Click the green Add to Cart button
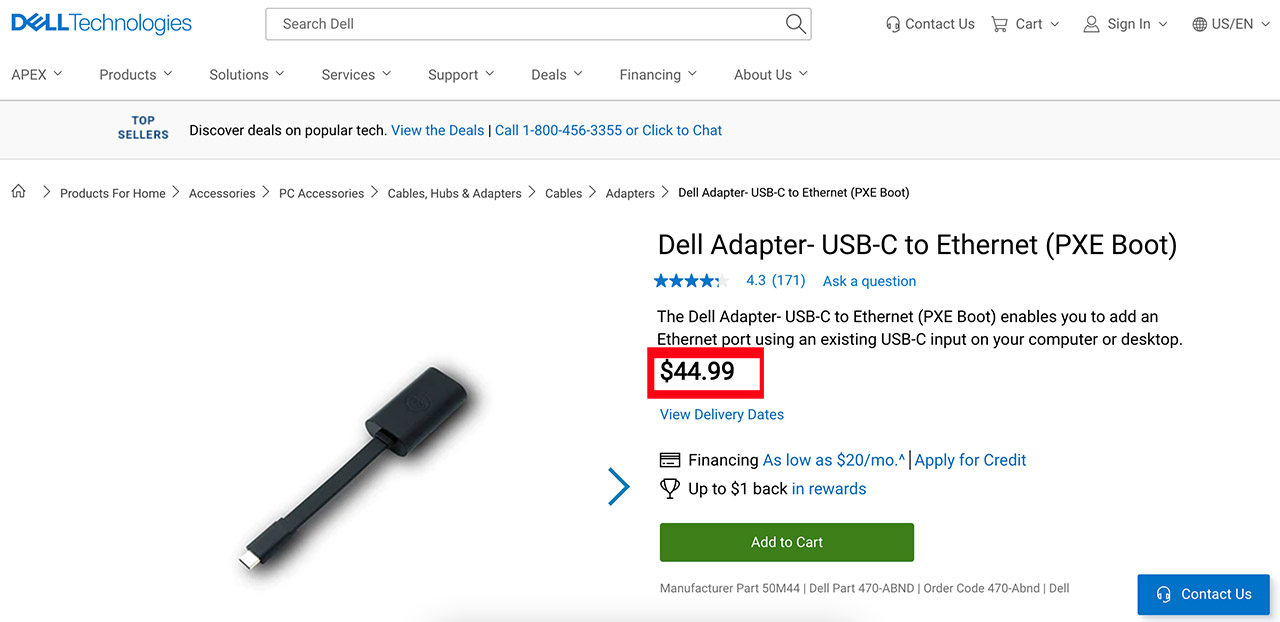Screen dimensions: 1280x622 point(786,542)
